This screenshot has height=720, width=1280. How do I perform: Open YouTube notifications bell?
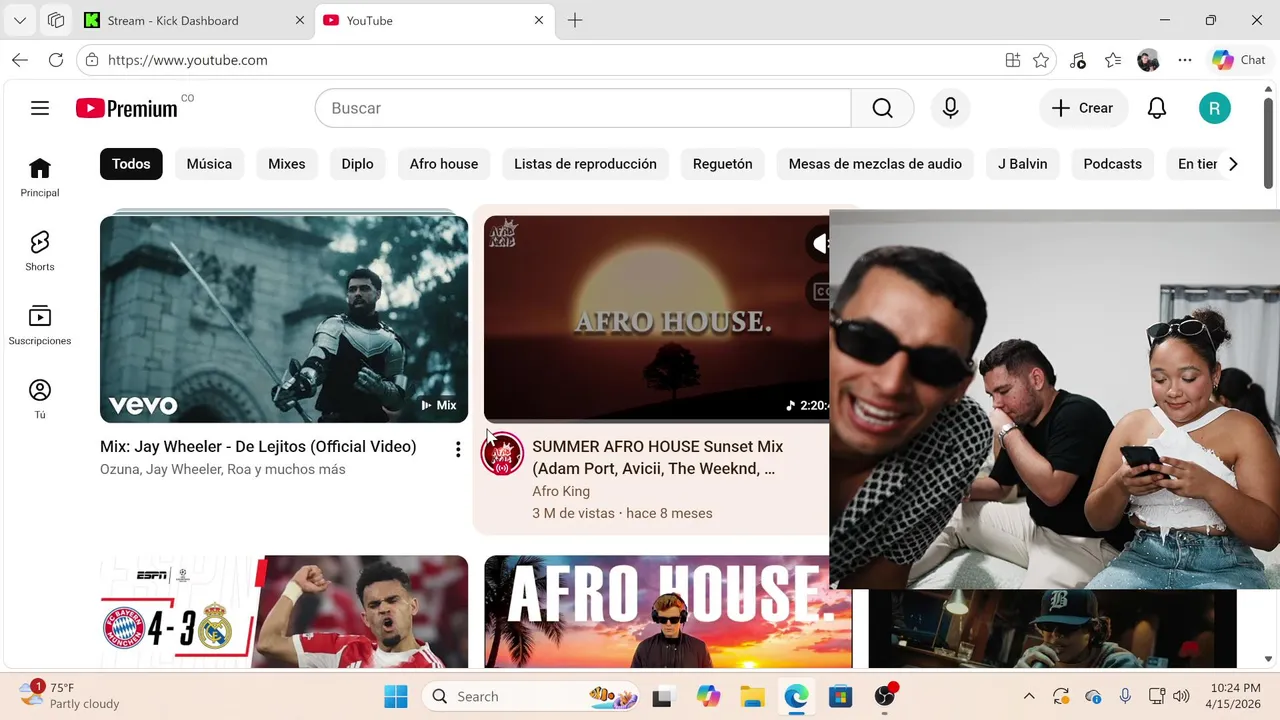1157,108
